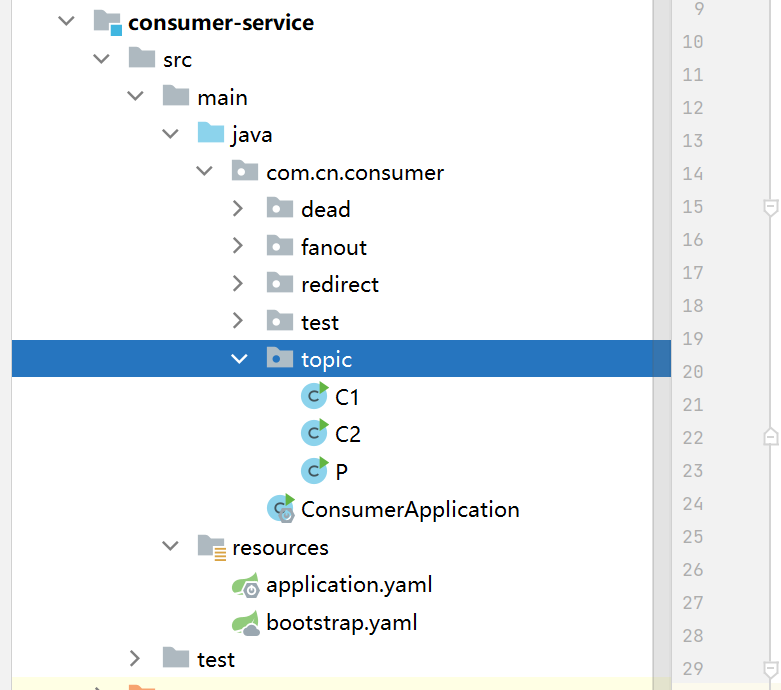Viewport: 781px width, 690px height.
Task: Click gutter line number 10
Action: click(x=693, y=42)
